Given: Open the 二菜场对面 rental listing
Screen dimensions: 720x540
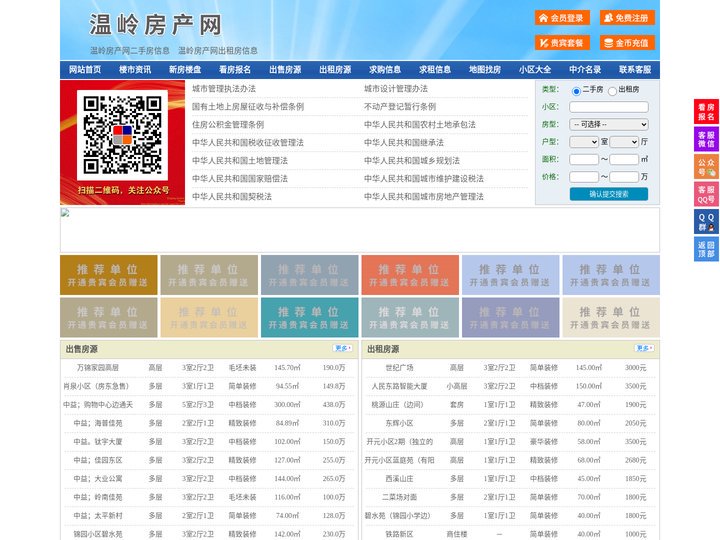Looking at the screenshot, I should click(x=399, y=497).
